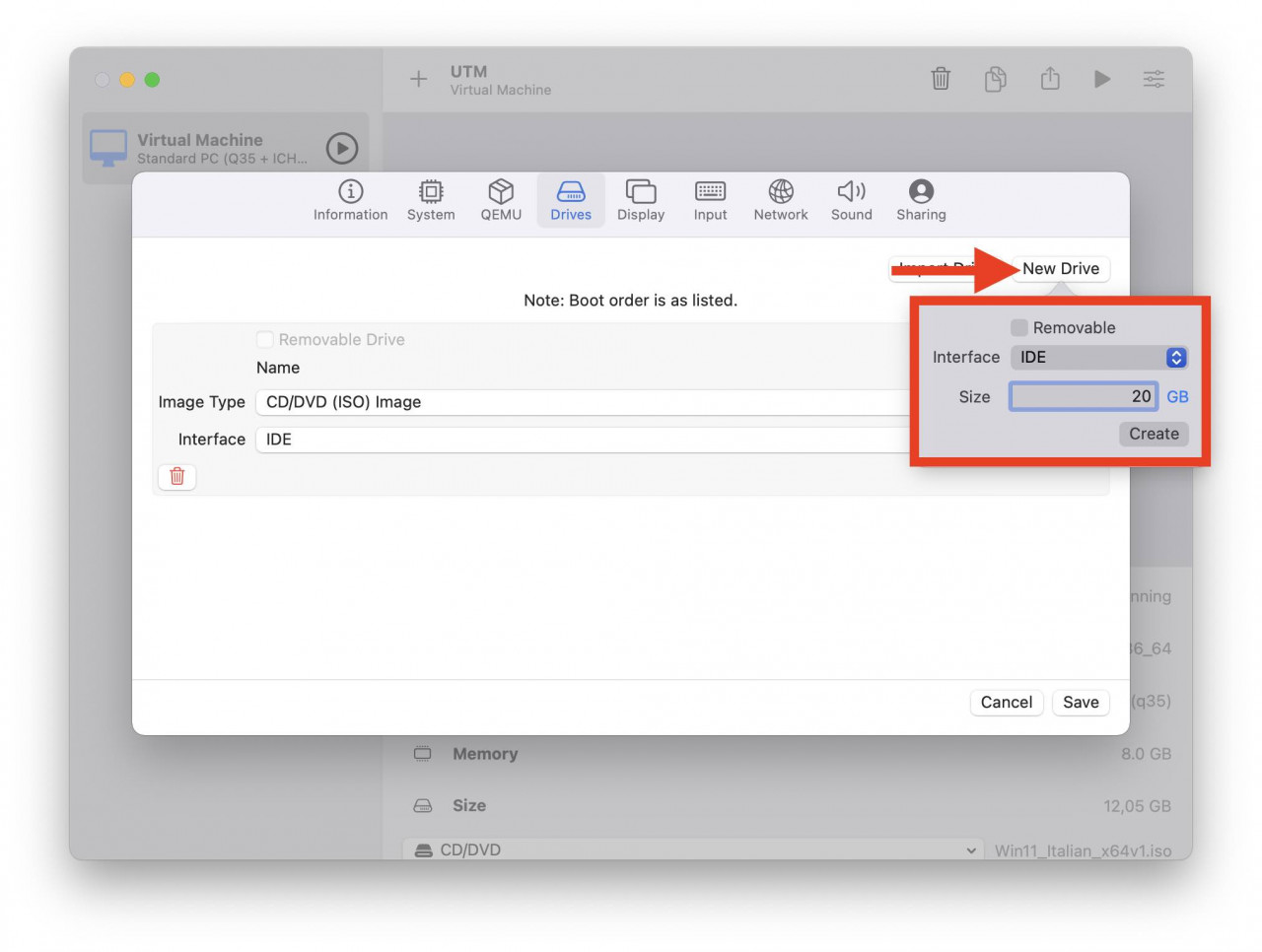Click the share icon in the toolbar
Viewport: 1262px width, 952px height.
[1050, 79]
